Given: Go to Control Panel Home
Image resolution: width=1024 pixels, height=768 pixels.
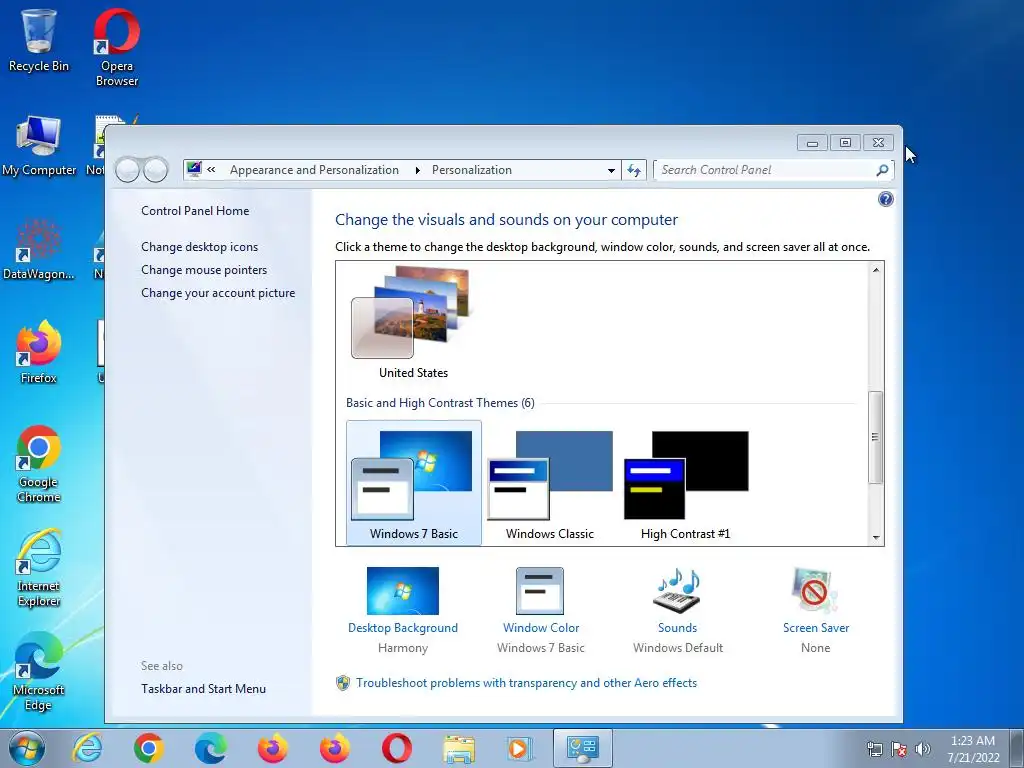Looking at the screenshot, I should [195, 211].
